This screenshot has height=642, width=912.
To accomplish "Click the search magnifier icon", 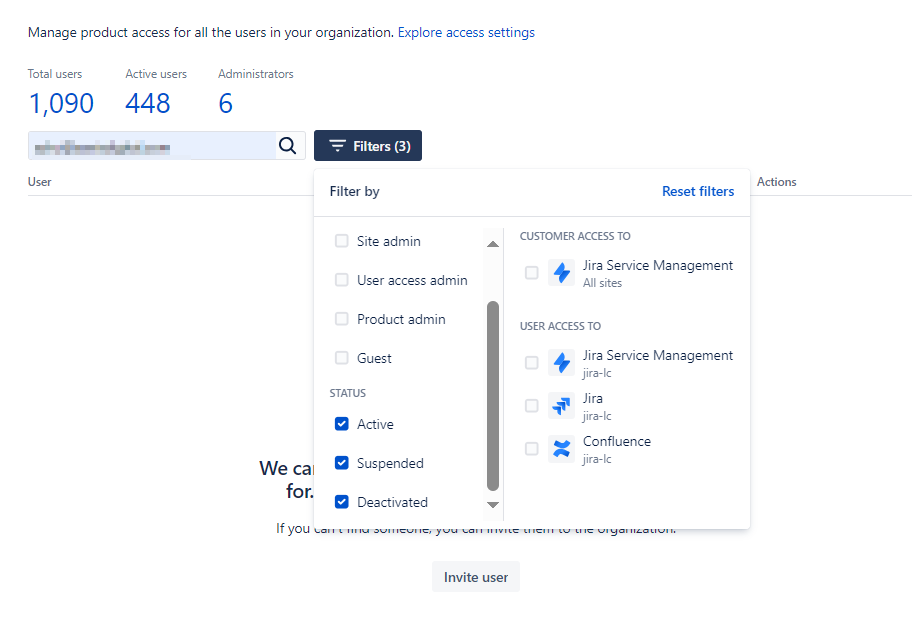I will (288, 145).
